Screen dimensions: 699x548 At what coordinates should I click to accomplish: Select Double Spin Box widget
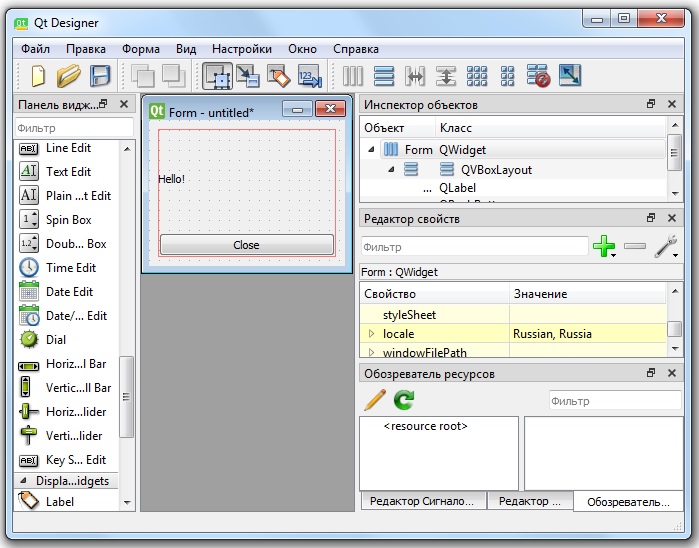pyautogui.click(x=67, y=244)
